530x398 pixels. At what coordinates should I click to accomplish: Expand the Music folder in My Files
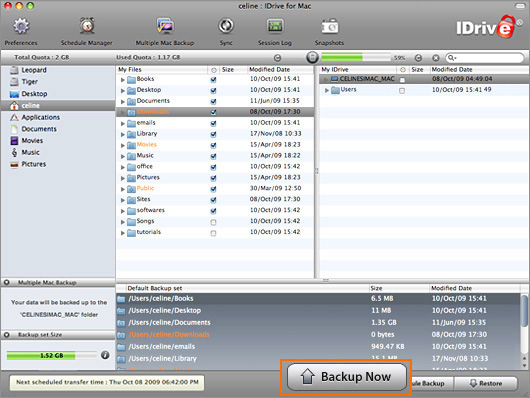pyautogui.click(x=123, y=156)
